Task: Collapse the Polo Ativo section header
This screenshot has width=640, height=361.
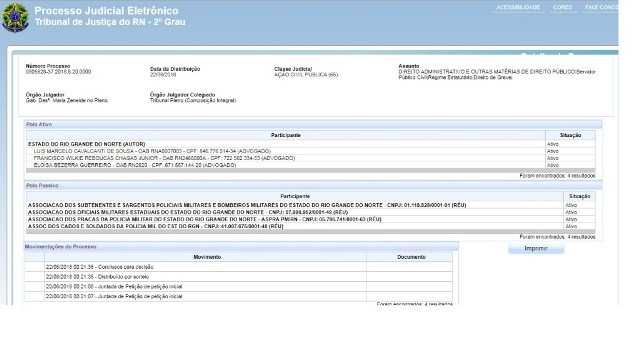Action: coord(313,124)
